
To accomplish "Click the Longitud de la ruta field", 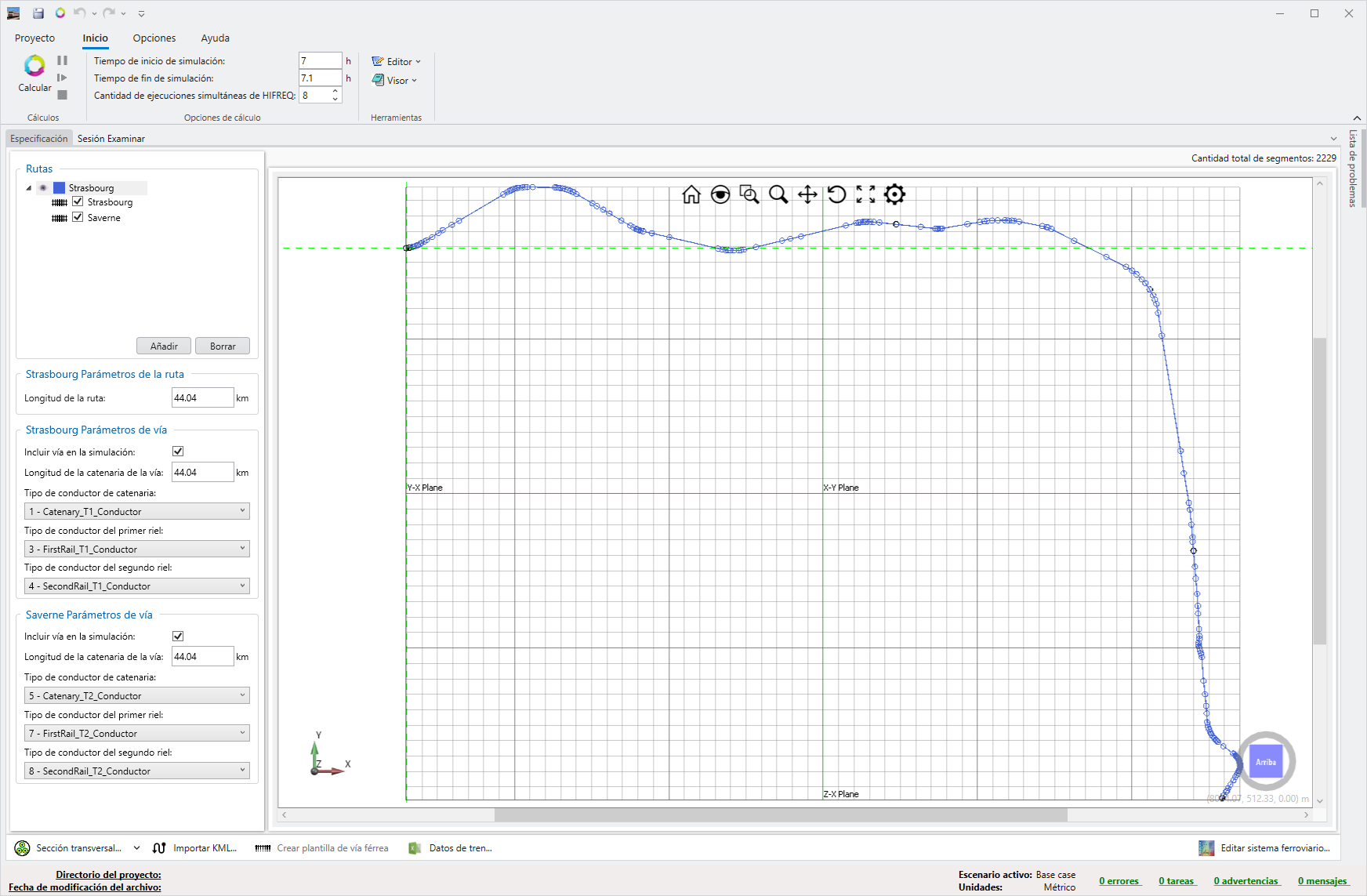I will (202, 397).
